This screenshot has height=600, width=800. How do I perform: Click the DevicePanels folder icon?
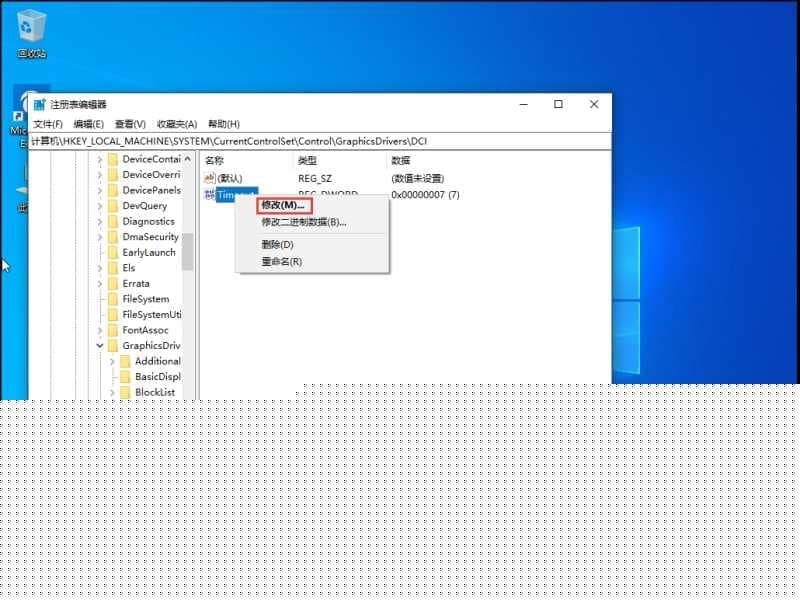(x=113, y=190)
